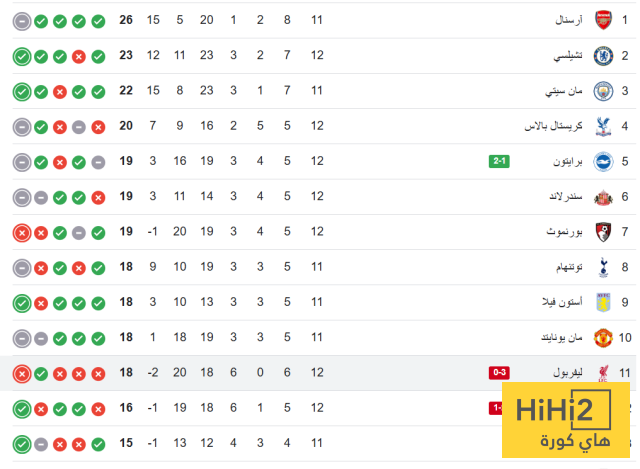This screenshot has height=469, width=640.
Task: Open Liverpool's 0-3 live score badge
Action: pyautogui.click(x=500, y=373)
